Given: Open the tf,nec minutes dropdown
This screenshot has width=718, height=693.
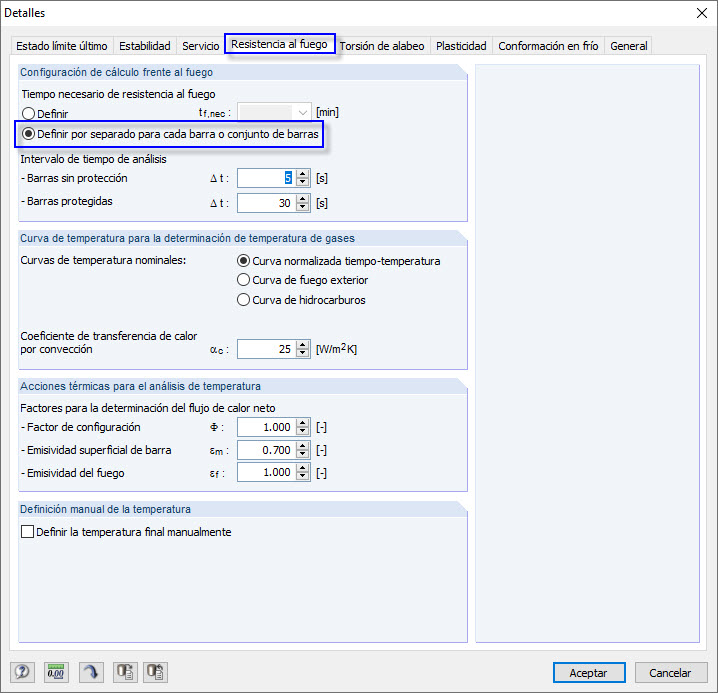Looking at the screenshot, I should pyautogui.click(x=302, y=112).
